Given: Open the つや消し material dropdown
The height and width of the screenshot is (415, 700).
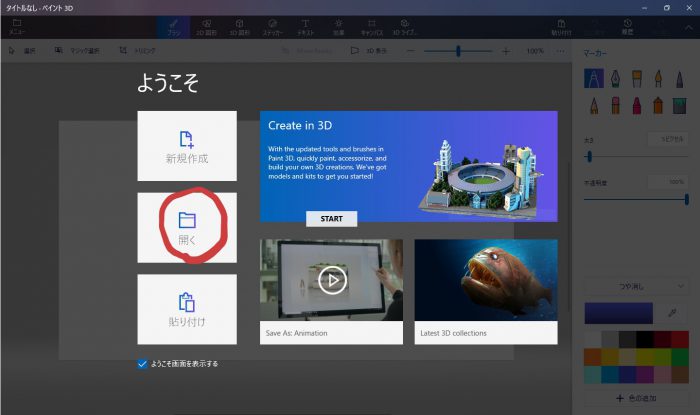Looking at the screenshot, I should (636, 286).
